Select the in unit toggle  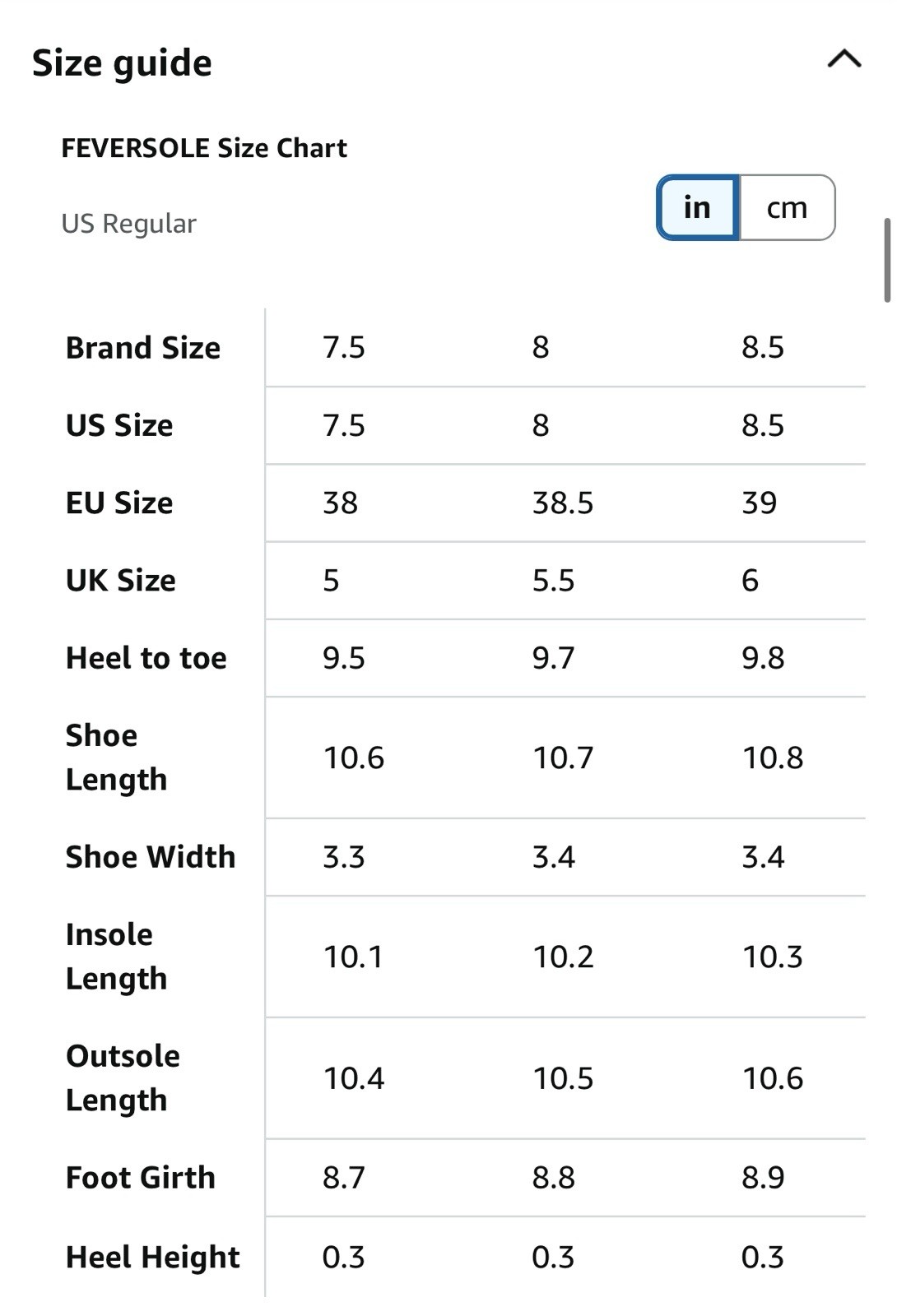coord(697,207)
